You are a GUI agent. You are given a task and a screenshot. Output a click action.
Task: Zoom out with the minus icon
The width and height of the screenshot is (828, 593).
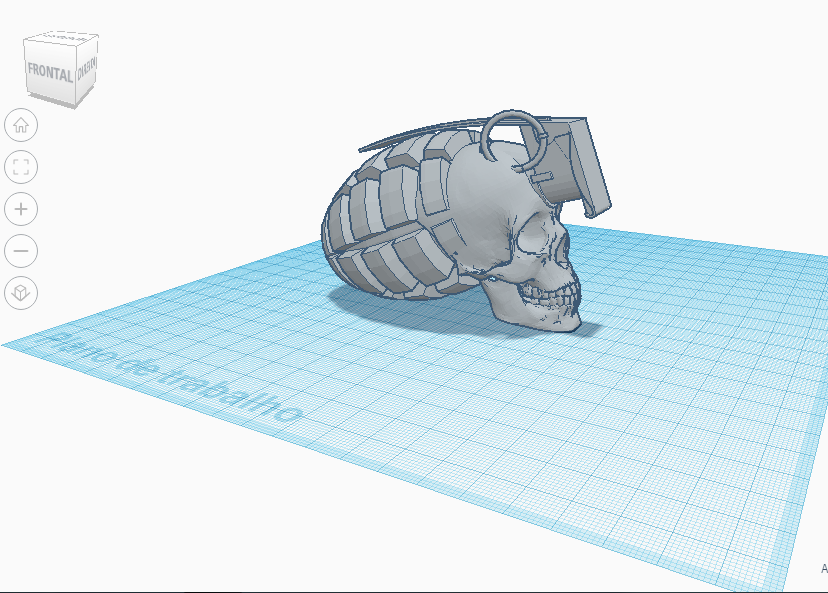[21, 251]
